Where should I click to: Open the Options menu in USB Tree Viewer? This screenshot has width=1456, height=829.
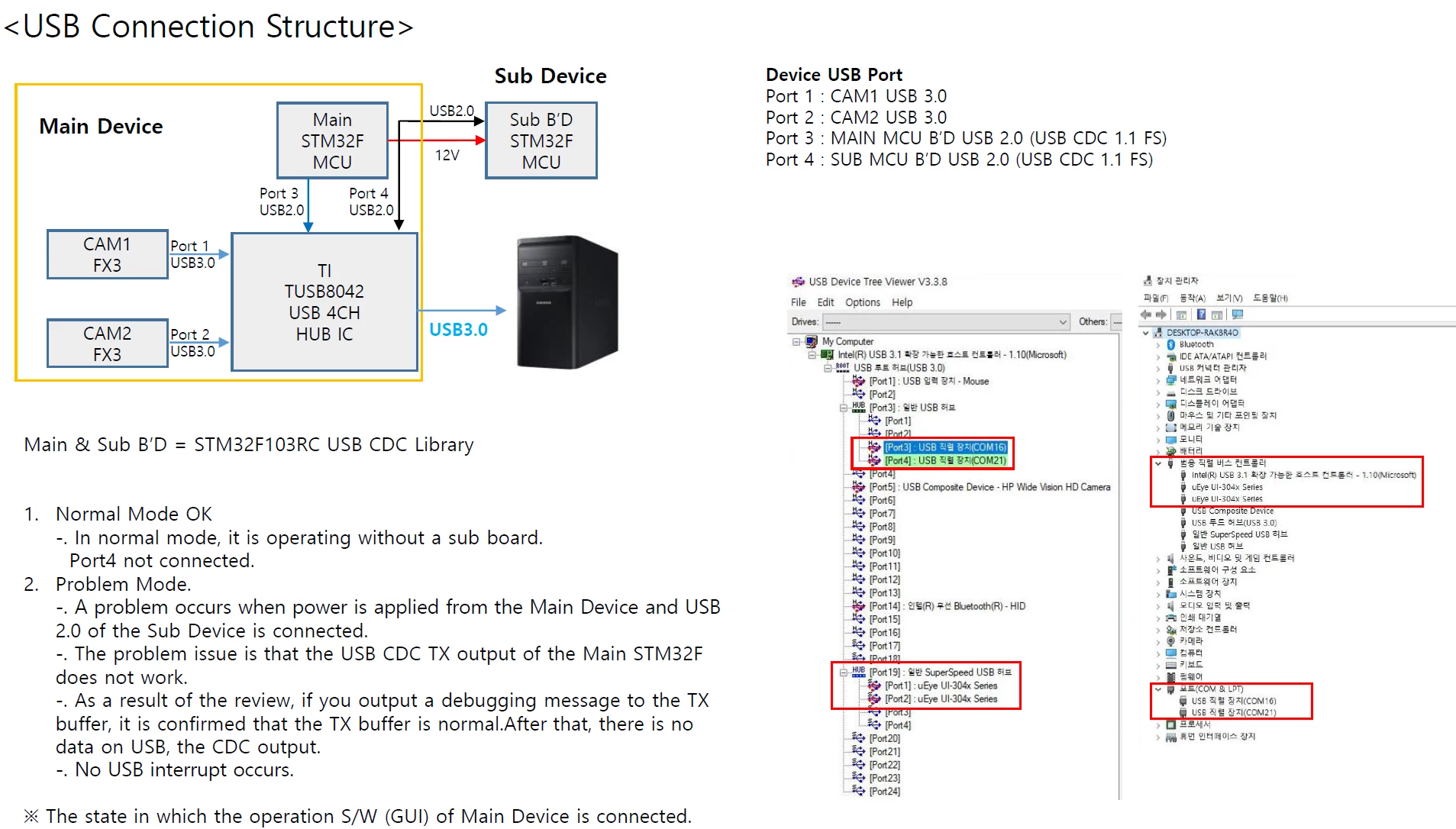coord(863,302)
